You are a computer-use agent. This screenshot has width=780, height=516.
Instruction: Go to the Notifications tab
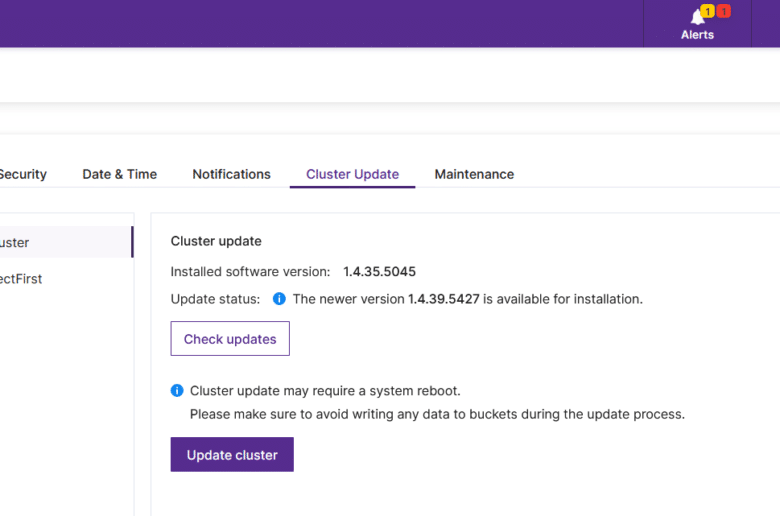231,174
